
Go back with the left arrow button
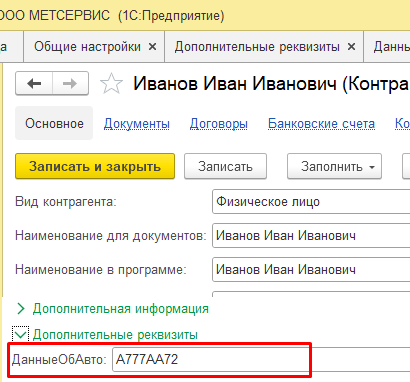click(34, 83)
